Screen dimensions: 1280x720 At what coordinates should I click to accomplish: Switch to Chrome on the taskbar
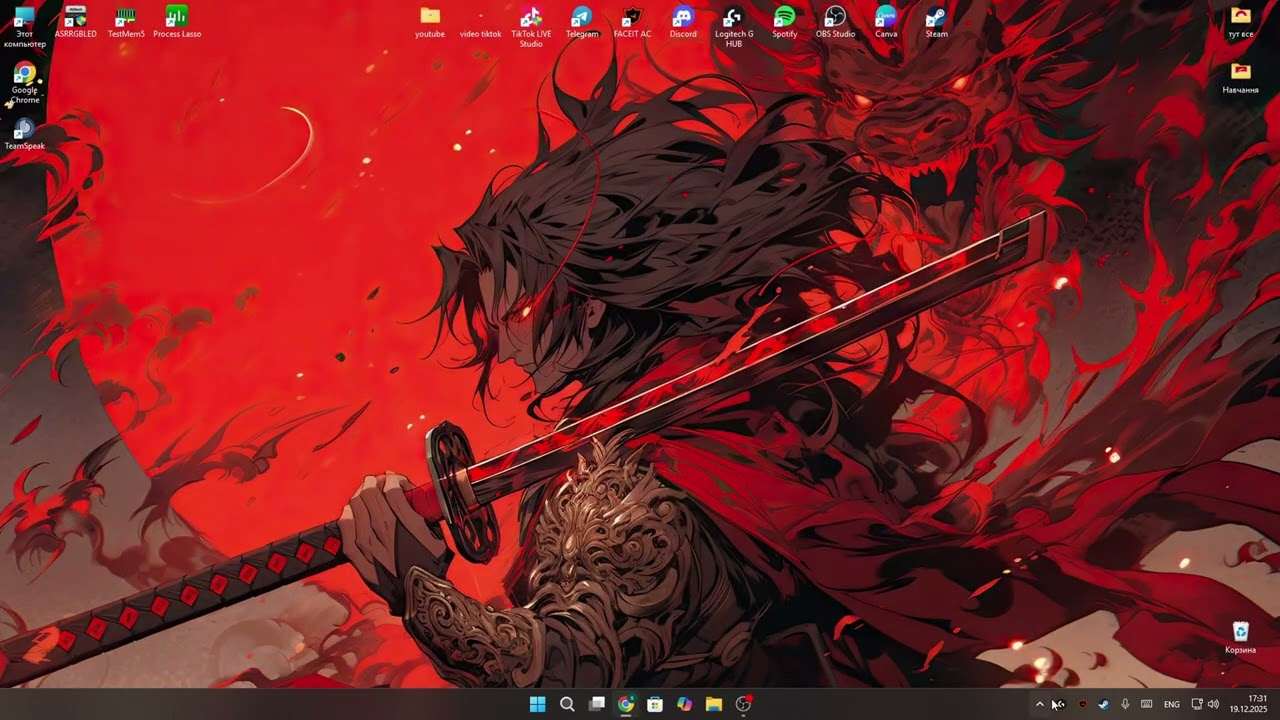click(x=626, y=704)
